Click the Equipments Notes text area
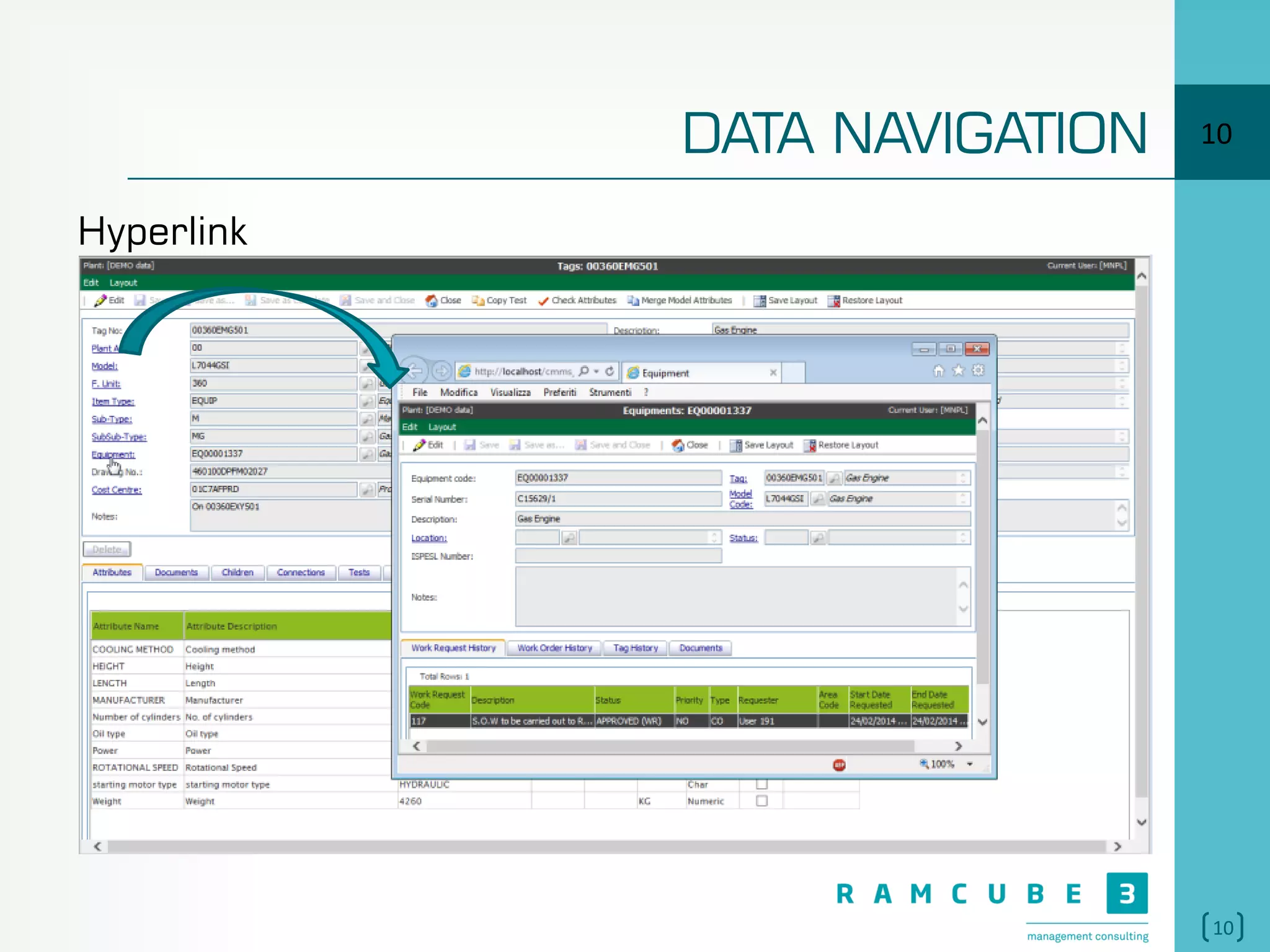Image resolution: width=1270 pixels, height=952 pixels. click(742, 597)
